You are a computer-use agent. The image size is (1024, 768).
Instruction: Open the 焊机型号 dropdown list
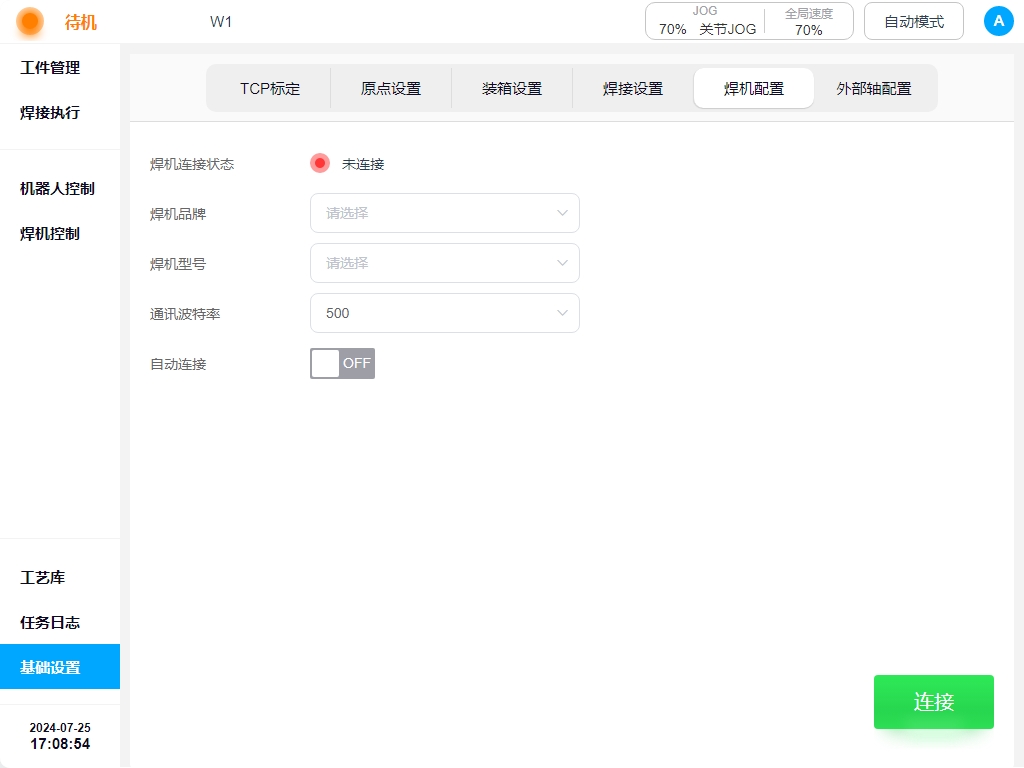point(444,263)
